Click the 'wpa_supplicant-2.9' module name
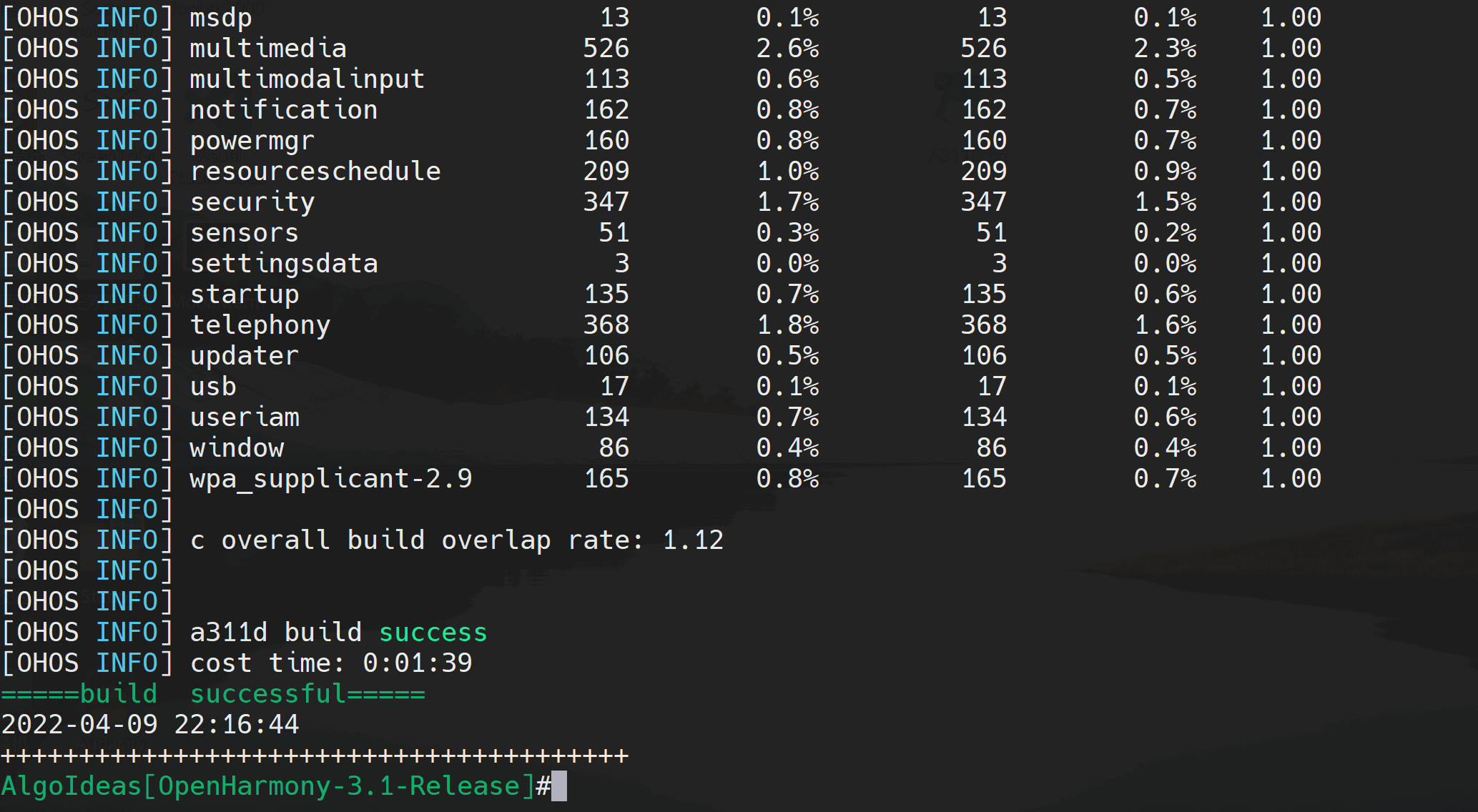Image resolution: width=1478 pixels, height=812 pixels. point(330,479)
